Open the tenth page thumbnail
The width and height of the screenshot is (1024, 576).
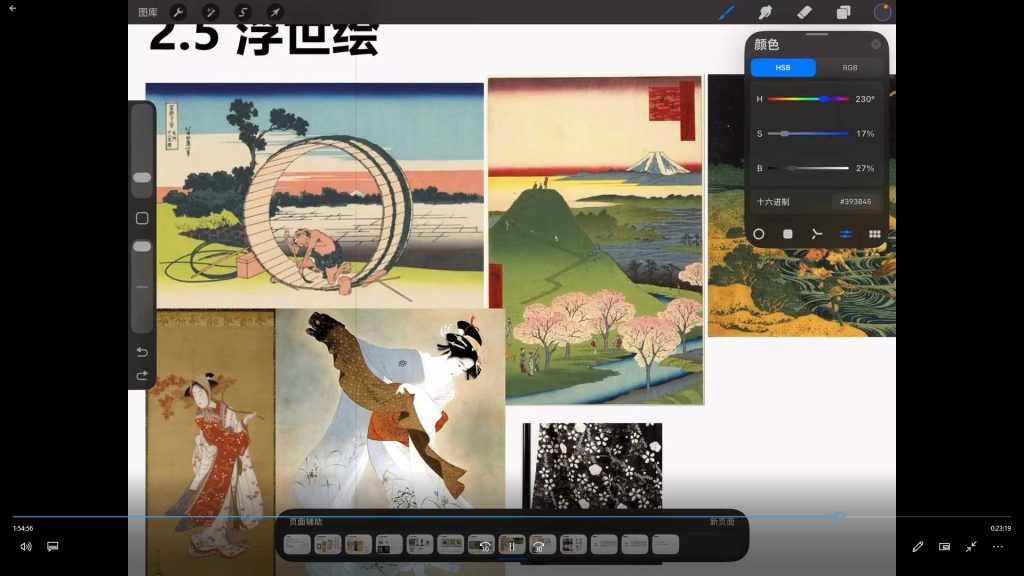click(573, 544)
